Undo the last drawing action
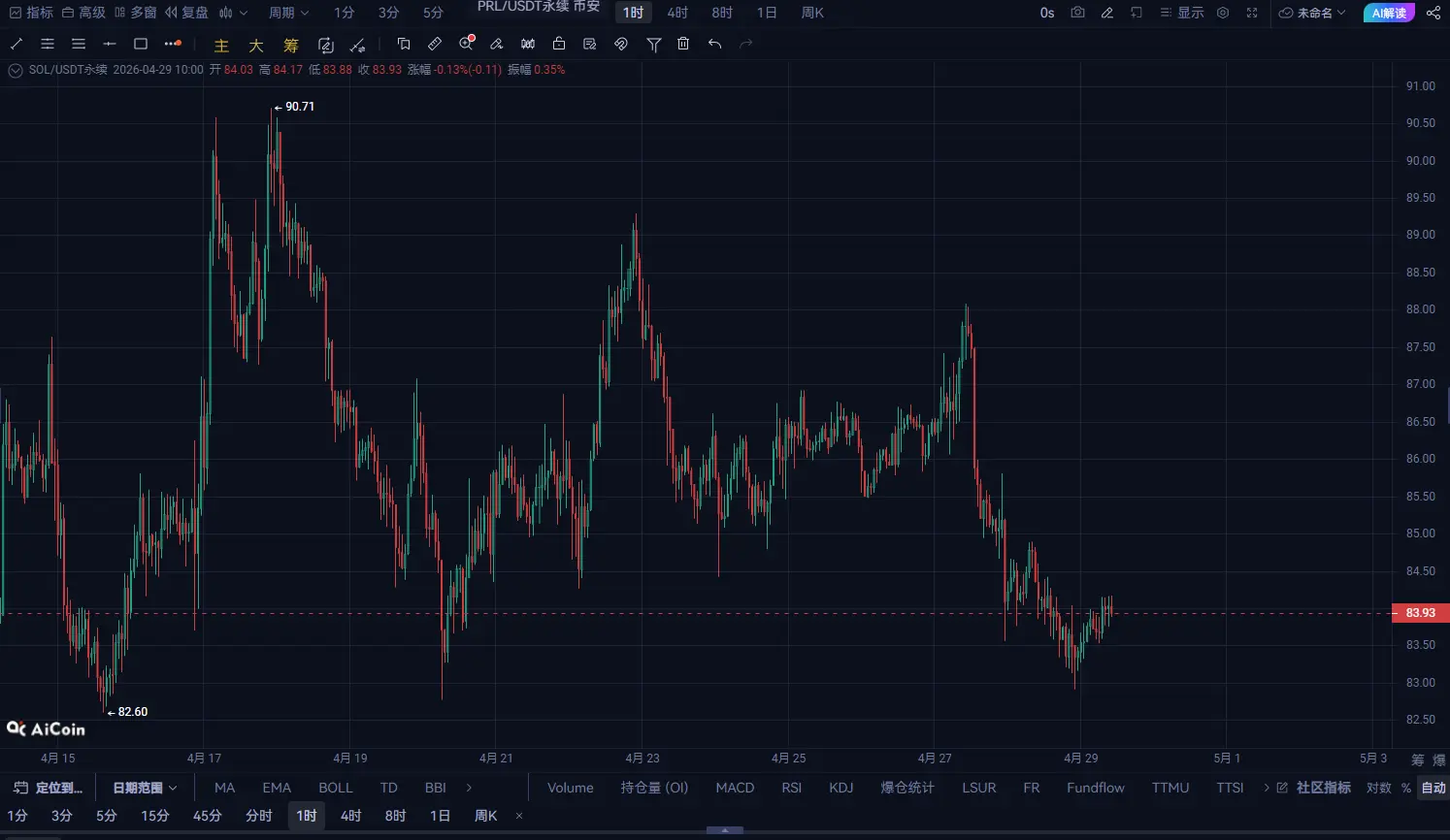The width and height of the screenshot is (1450, 840). [x=715, y=44]
